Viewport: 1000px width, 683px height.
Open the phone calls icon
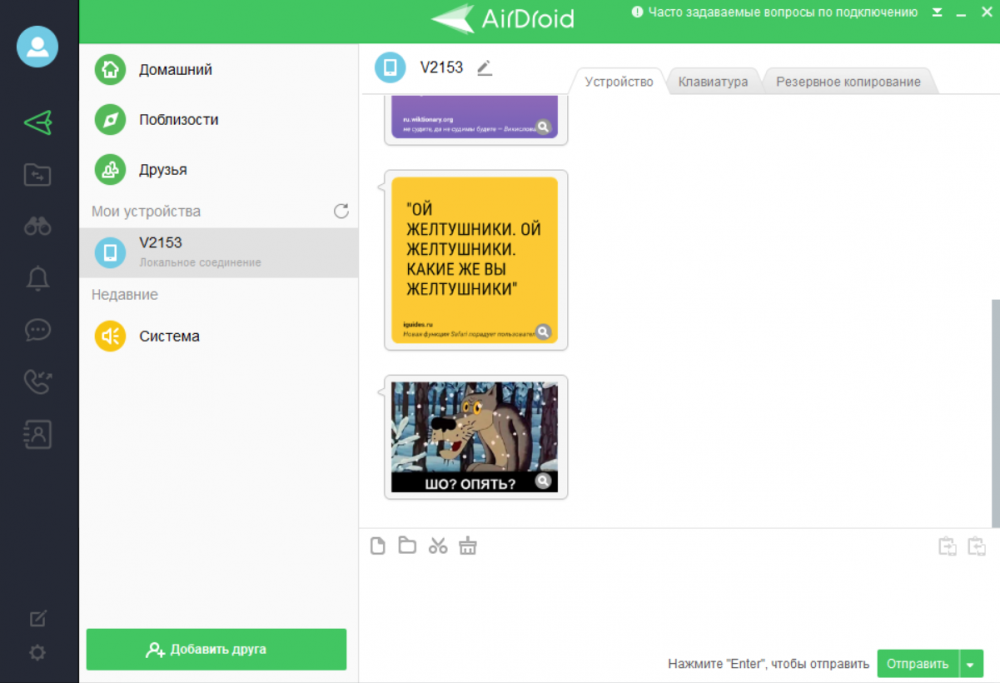(x=38, y=382)
